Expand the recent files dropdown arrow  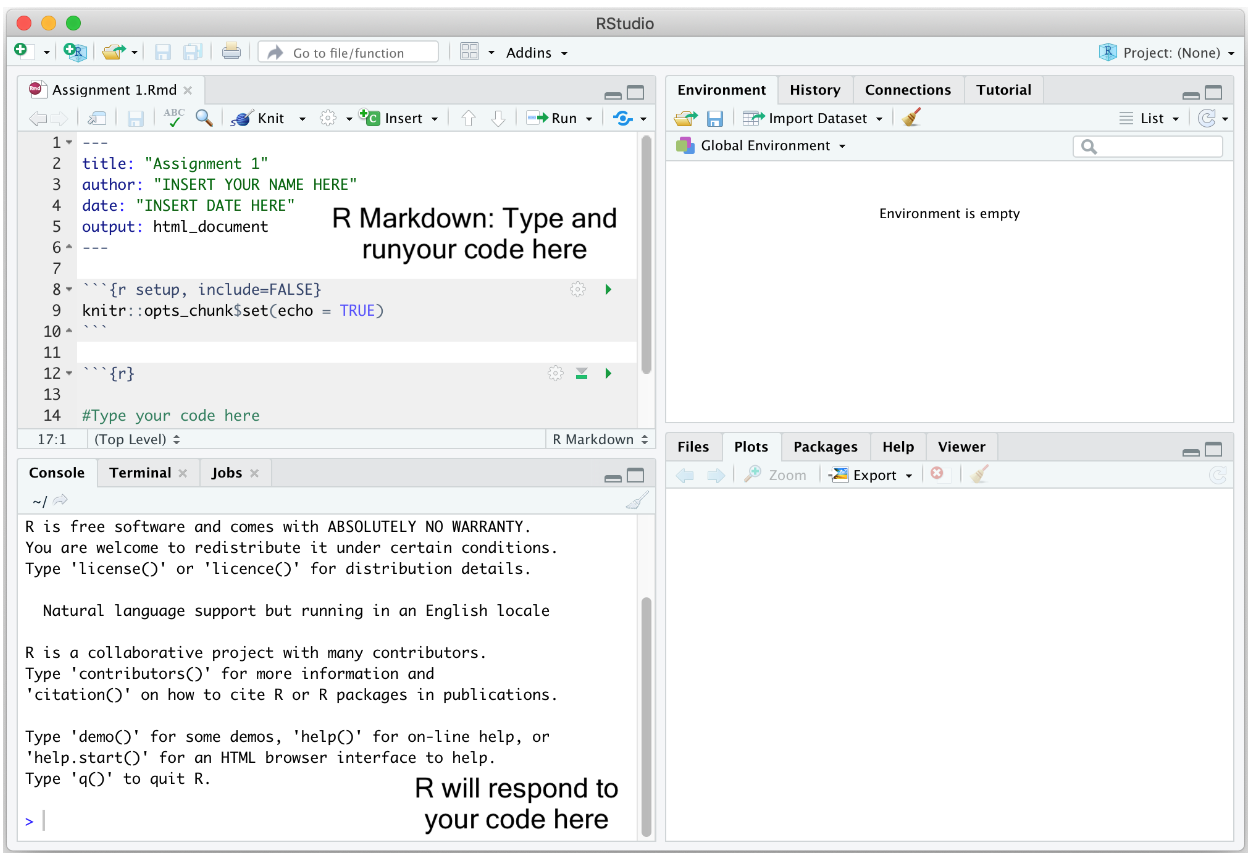point(134,53)
